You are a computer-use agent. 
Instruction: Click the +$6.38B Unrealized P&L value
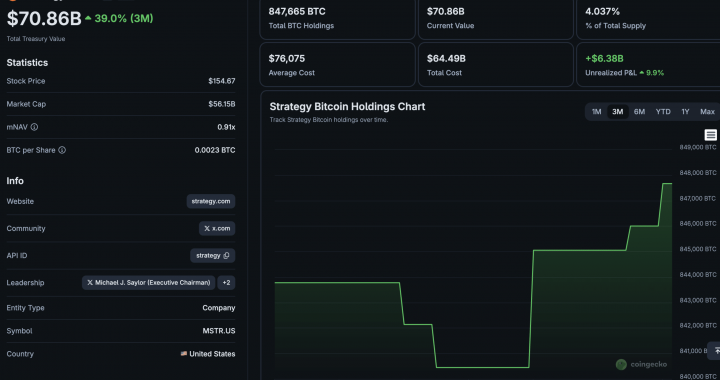coord(604,59)
